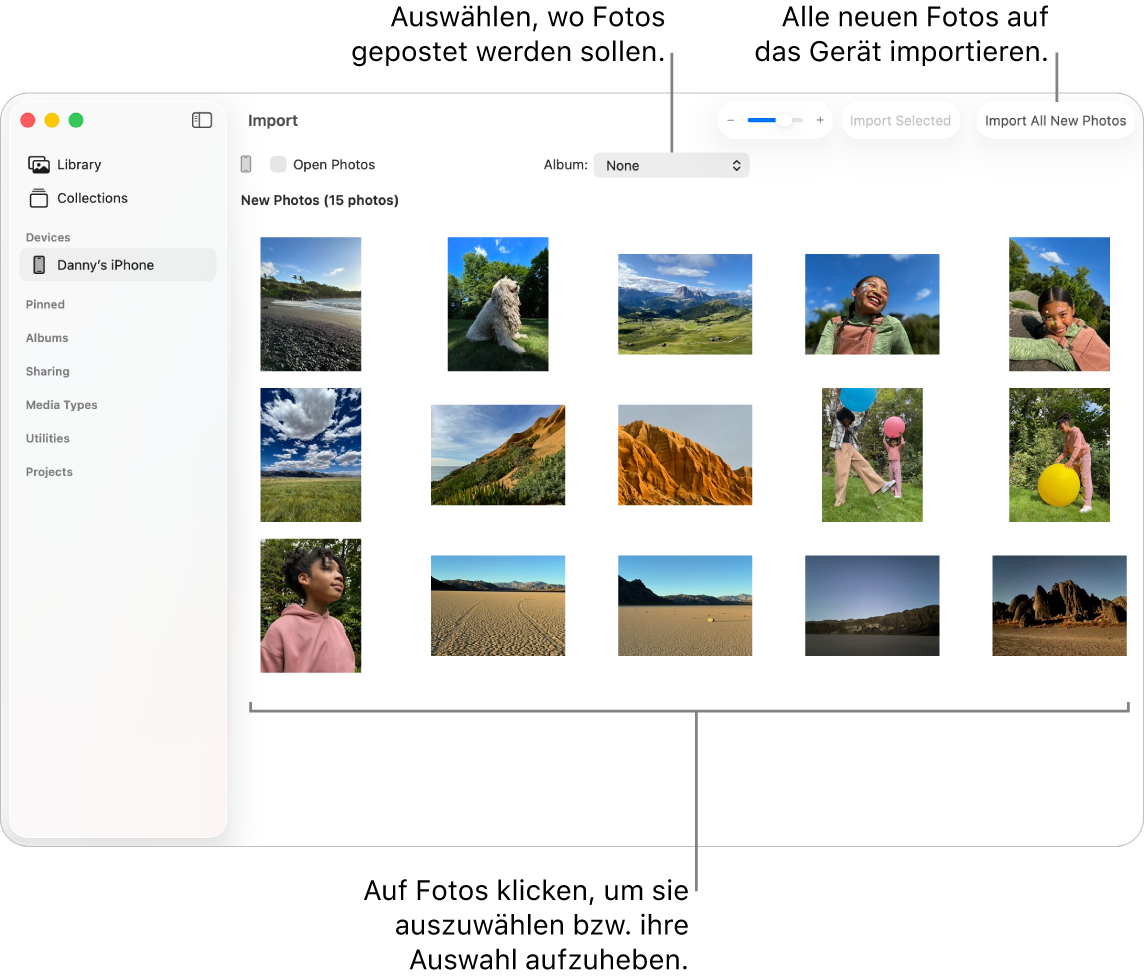
Task: Click the Import Selected button
Action: (x=899, y=120)
